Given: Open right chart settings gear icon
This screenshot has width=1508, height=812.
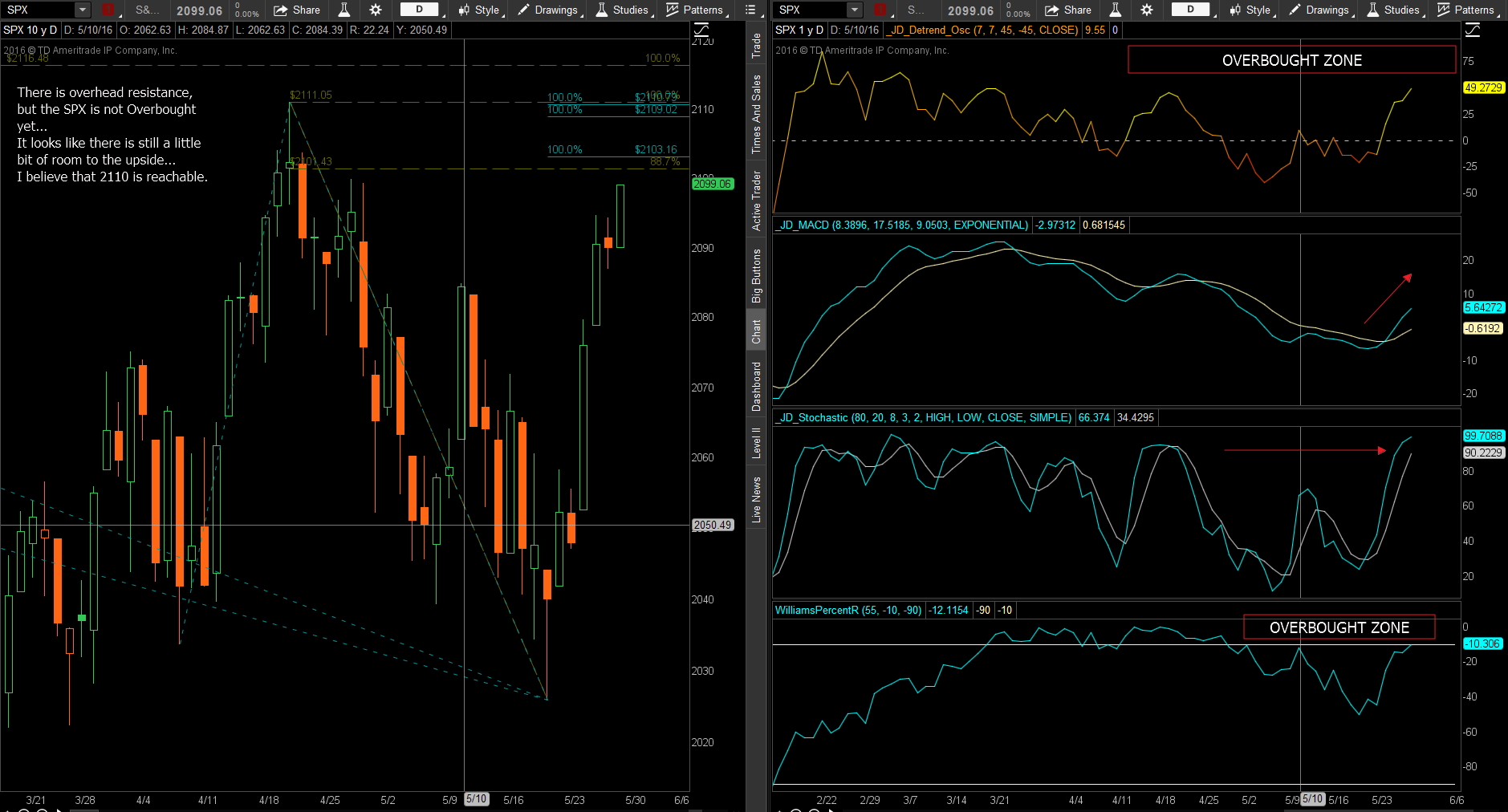Looking at the screenshot, I should [x=1147, y=10].
